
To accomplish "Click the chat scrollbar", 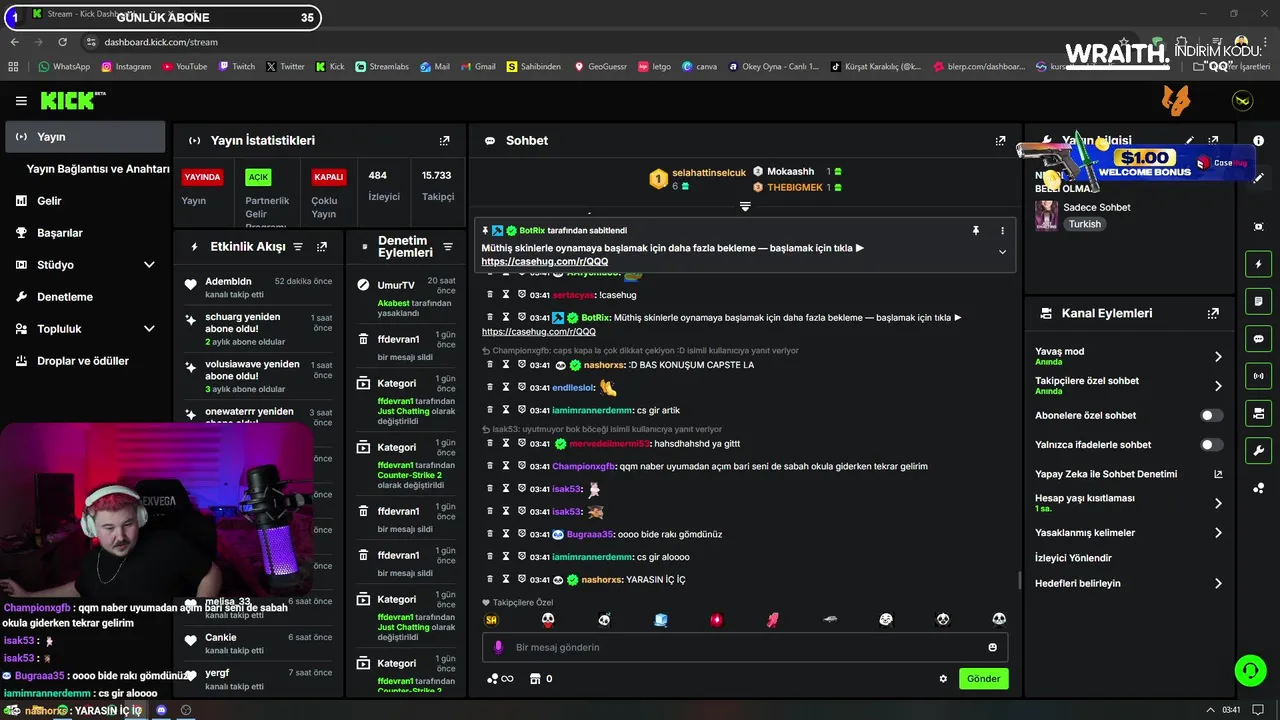I will click(1019, 580).
